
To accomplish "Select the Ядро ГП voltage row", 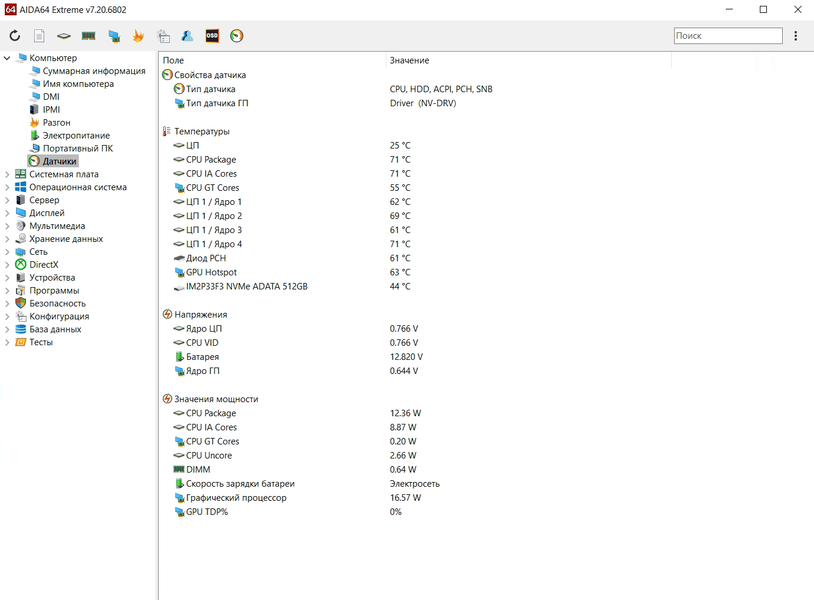I will pyautogui.click(x=295, y=371).
